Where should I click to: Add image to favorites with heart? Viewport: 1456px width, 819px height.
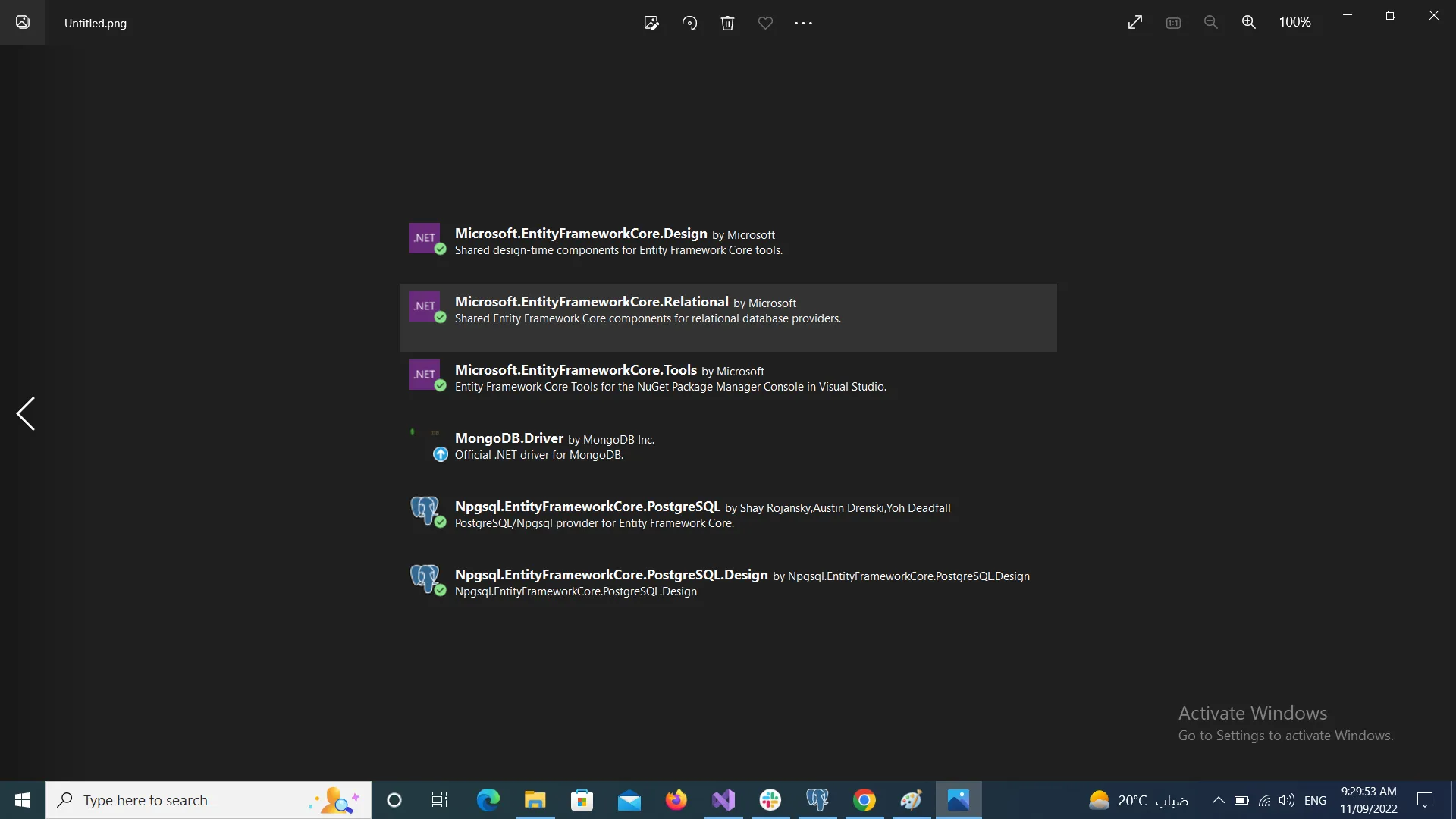click(765, 23)
